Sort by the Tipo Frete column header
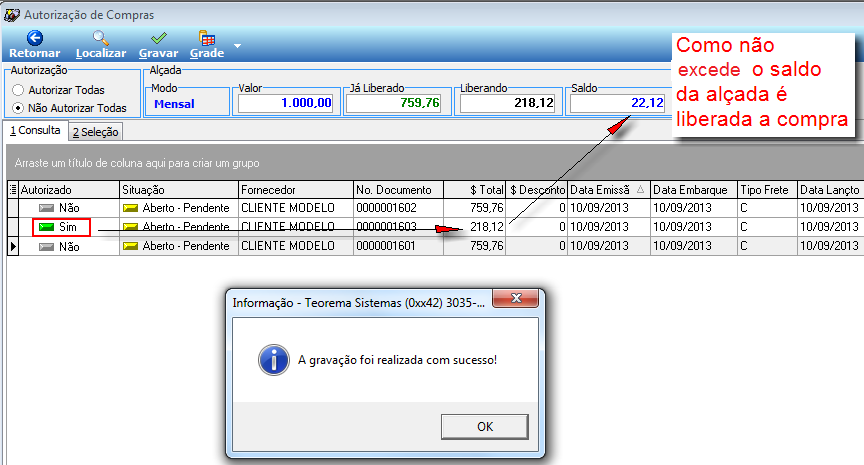 pyautogui.click(x=768, y=190)
